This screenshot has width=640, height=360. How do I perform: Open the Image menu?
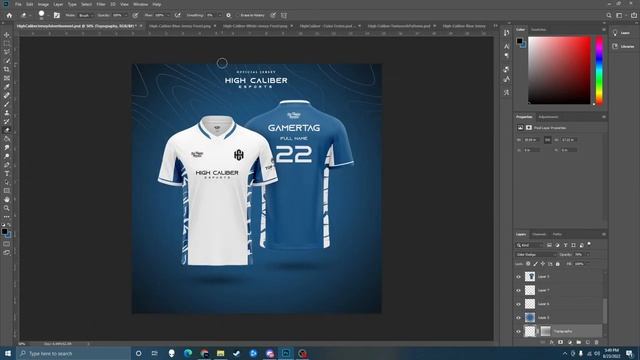click(x=43, y=4)
